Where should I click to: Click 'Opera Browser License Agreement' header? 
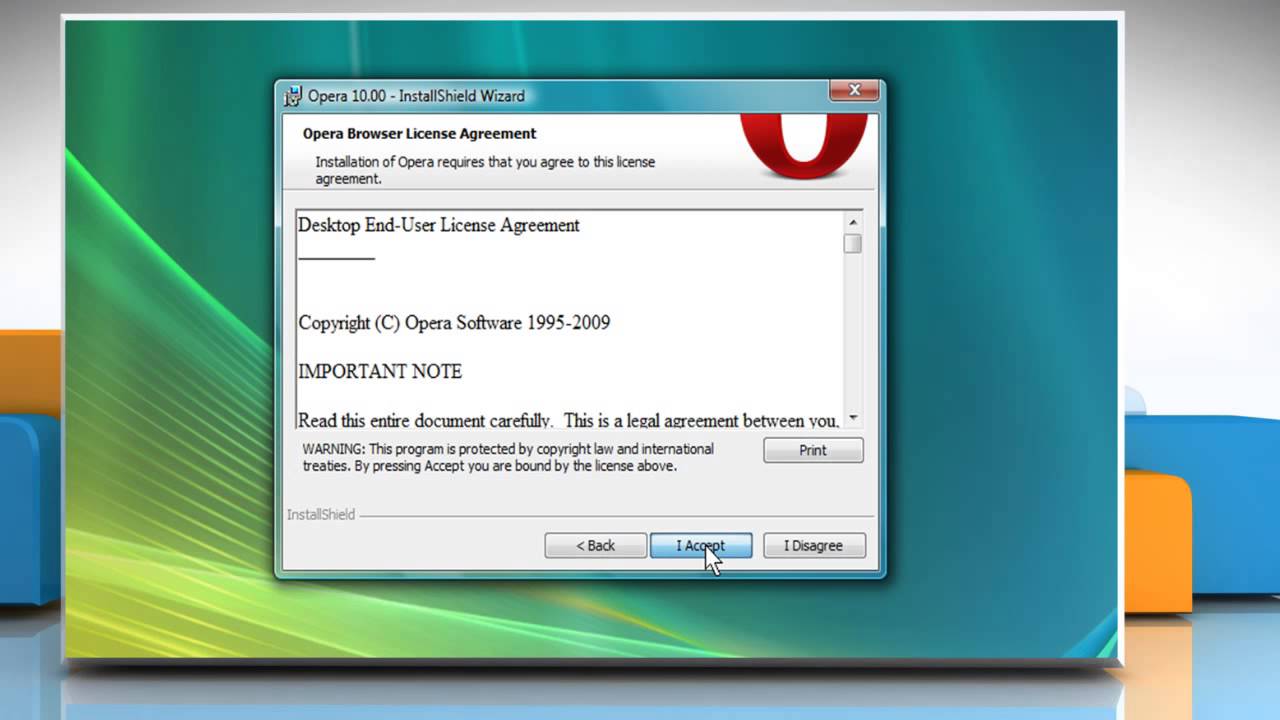tap(420, 133)
